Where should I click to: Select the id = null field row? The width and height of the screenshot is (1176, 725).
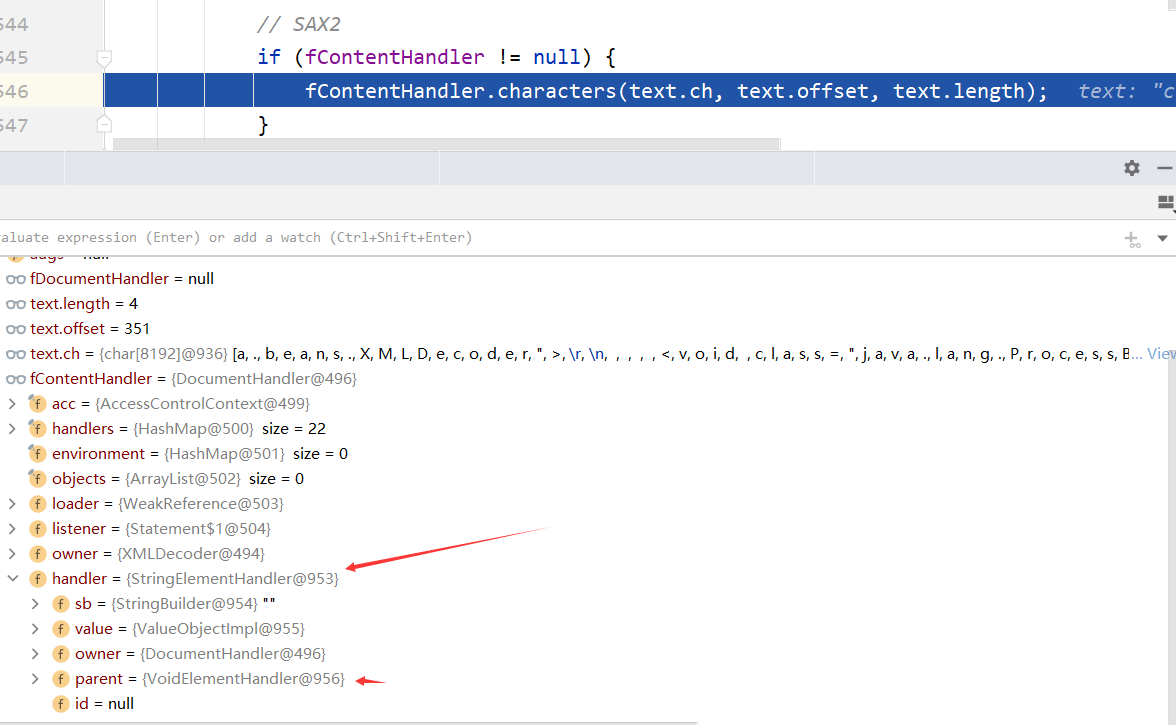click(104, 704)
